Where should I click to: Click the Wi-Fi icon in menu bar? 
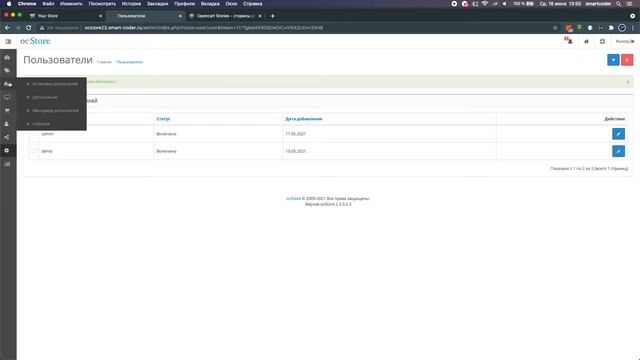point(485,4)
